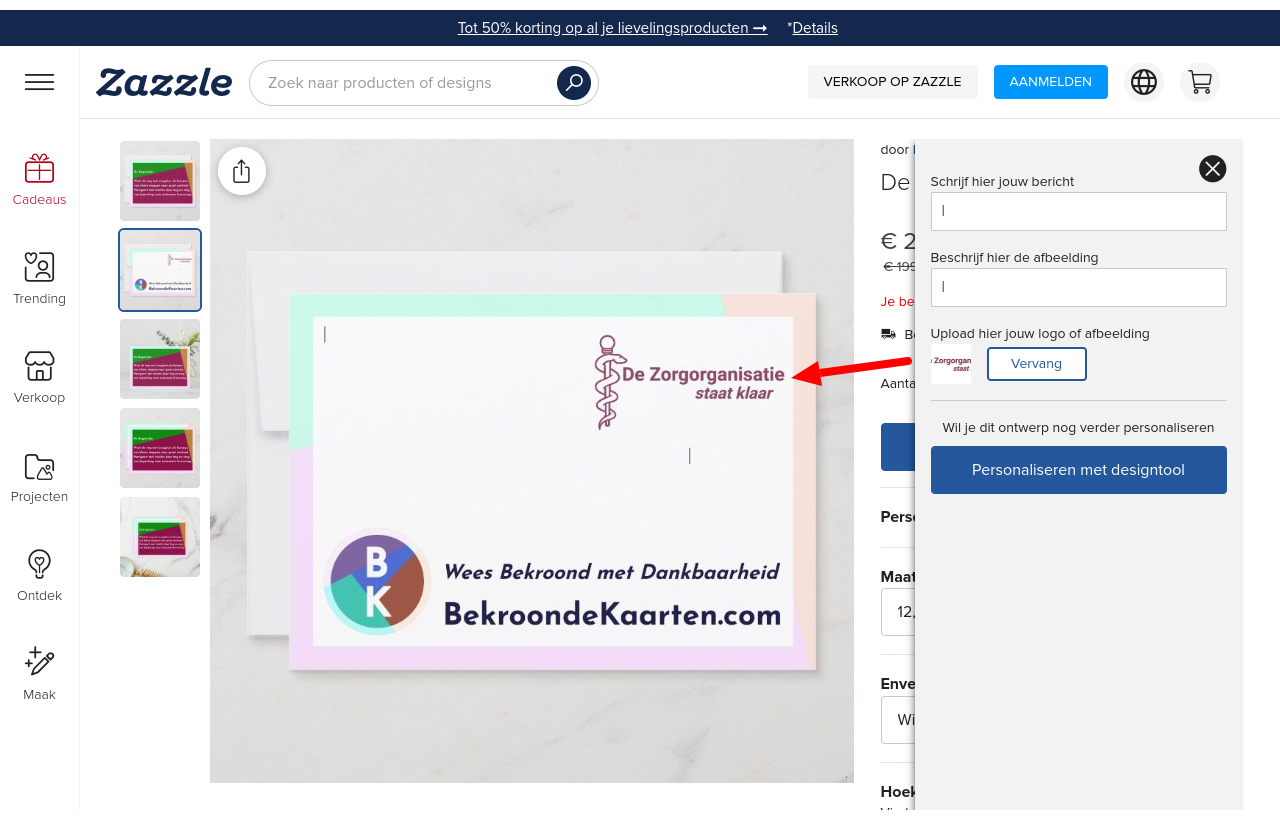This screenshot has height=820, width=1280.
Task: Click the search magnifier icon
Action: [573, 83]
